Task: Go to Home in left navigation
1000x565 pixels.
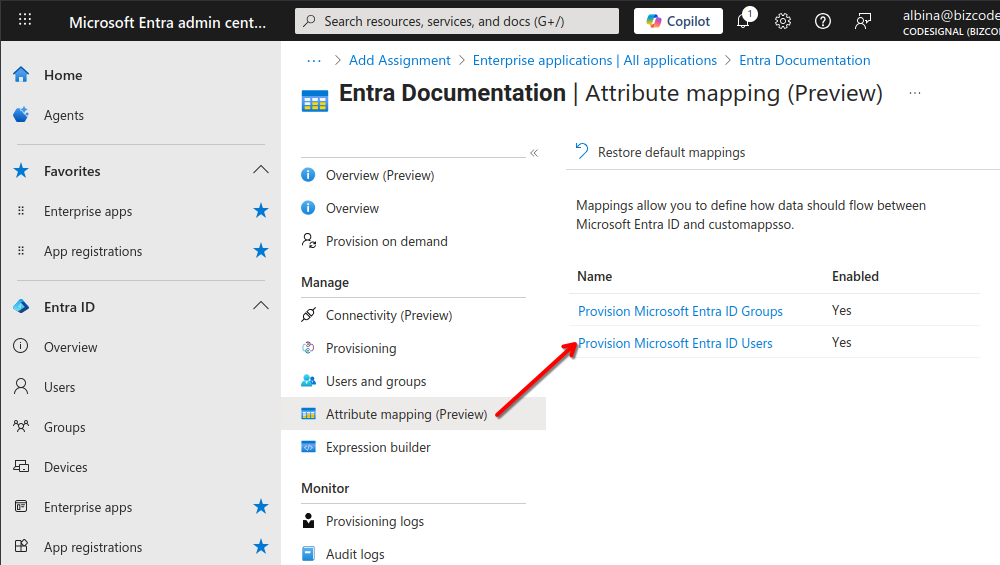Action: point(62,75)
